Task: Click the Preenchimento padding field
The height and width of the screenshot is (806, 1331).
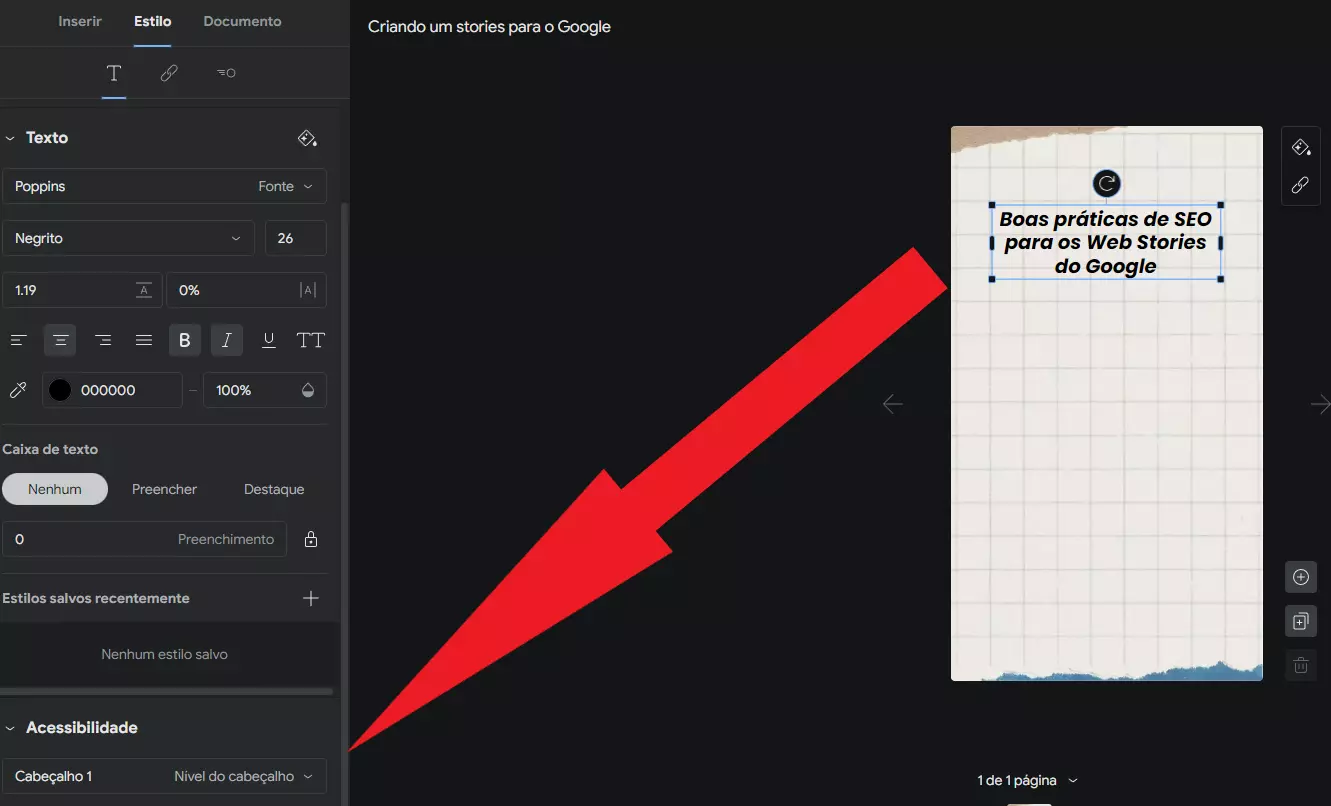Action: pyautogui.click(x=144, y=539)
